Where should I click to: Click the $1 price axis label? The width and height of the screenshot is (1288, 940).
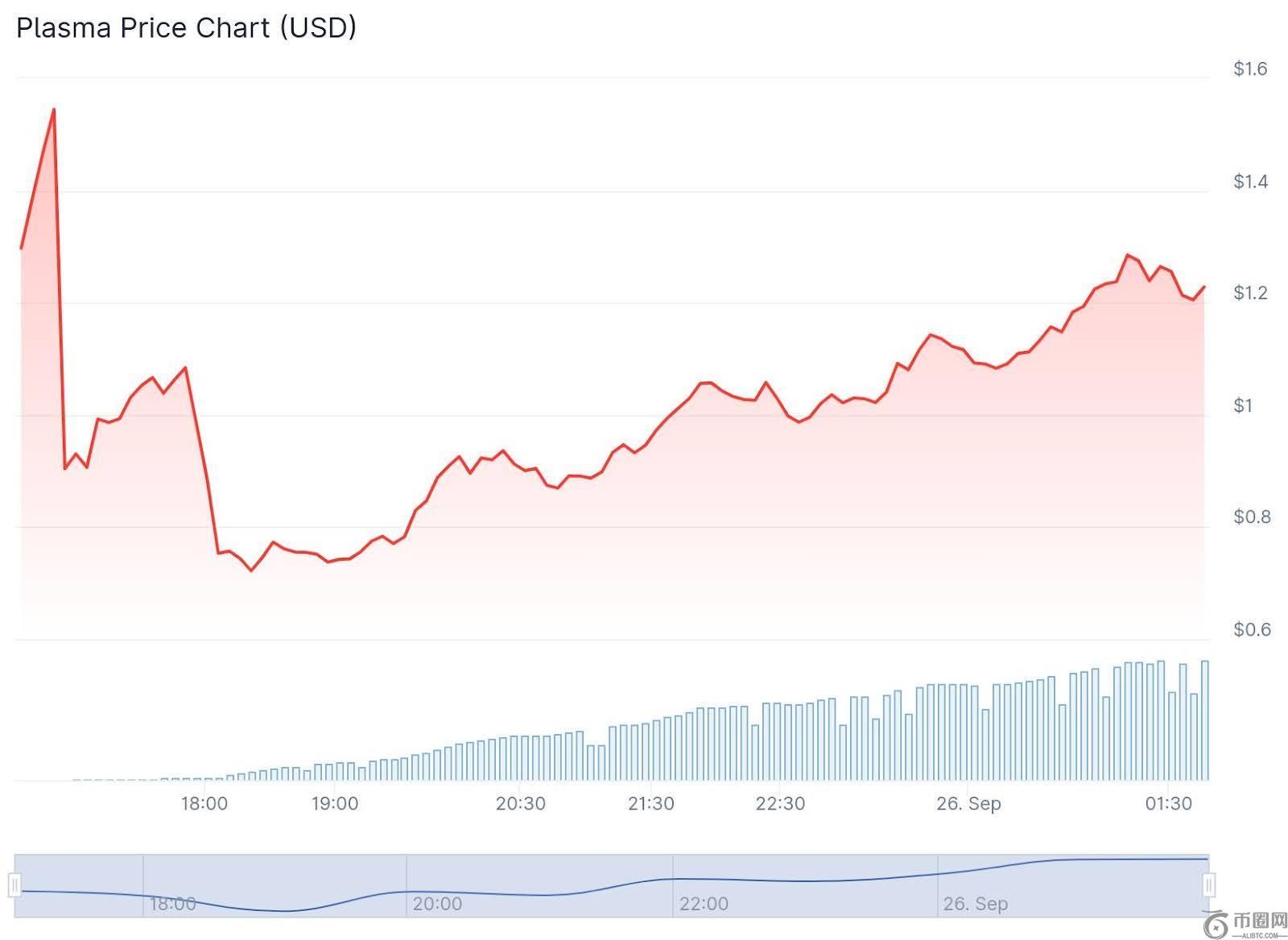(1243, 406)
